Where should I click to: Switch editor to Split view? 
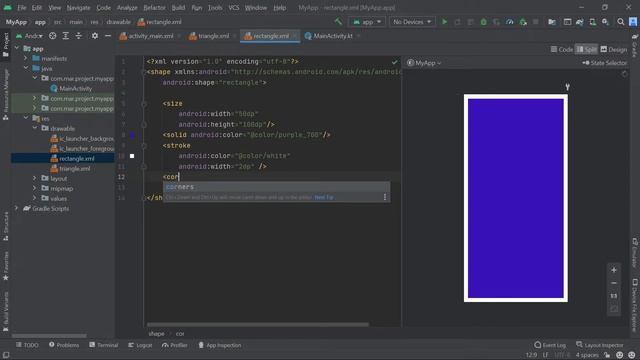587,49
